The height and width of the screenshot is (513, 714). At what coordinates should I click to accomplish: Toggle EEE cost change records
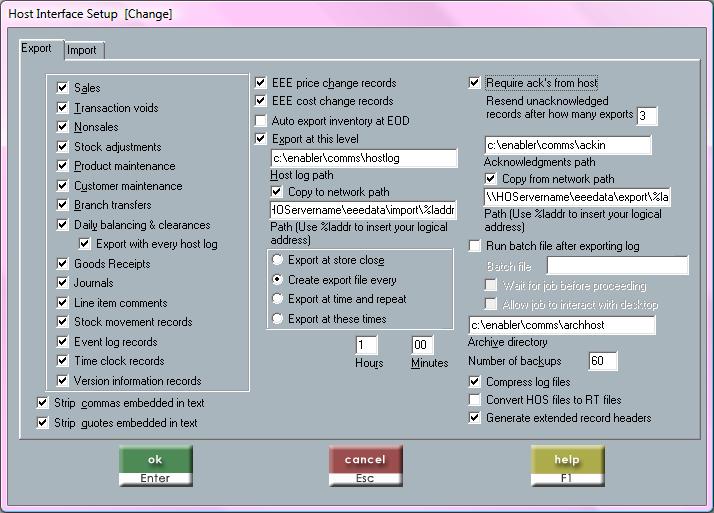260,101
